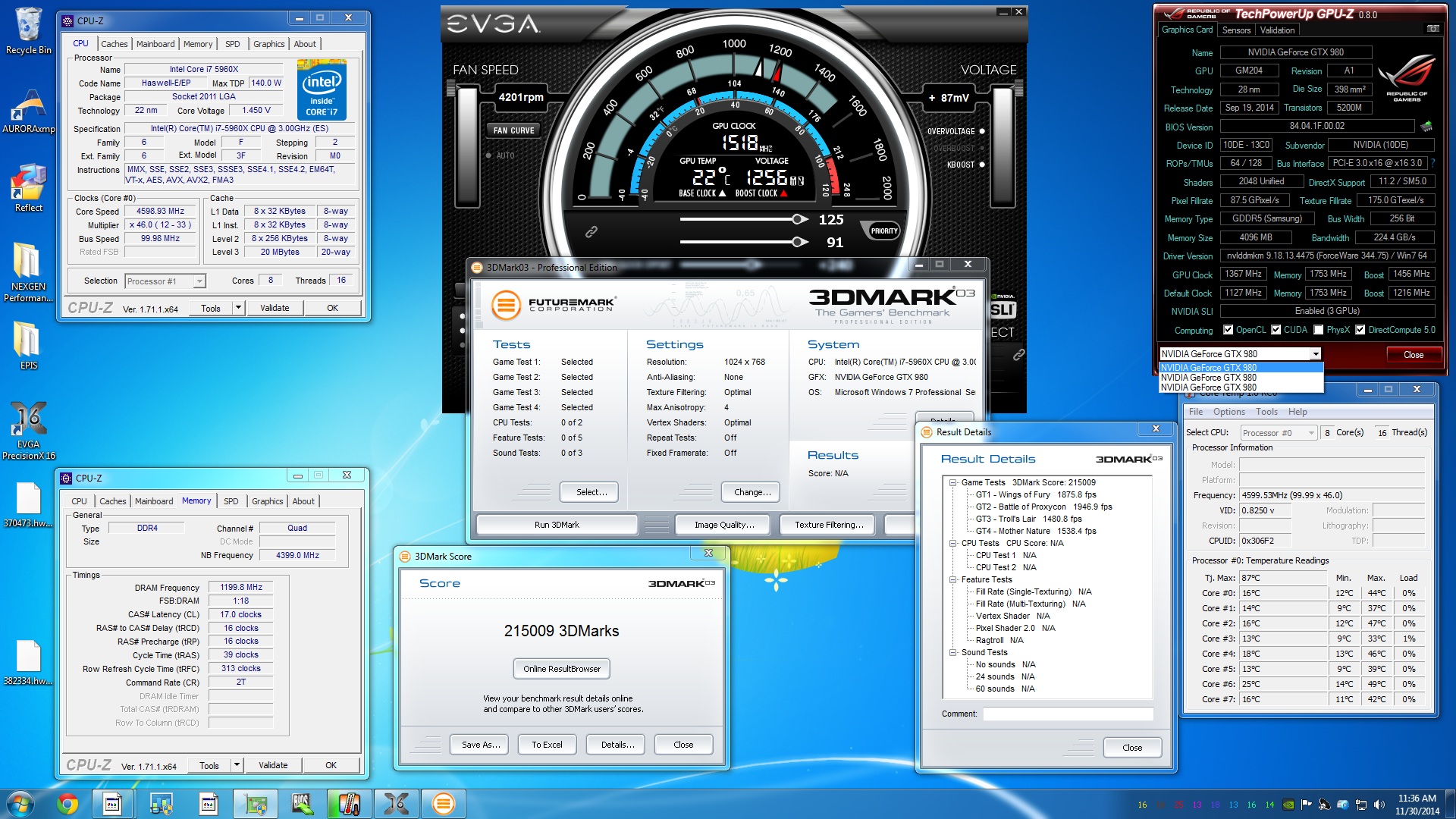The width and height of the screenshot is (1456, 819).
Task: Switch to 3DMark03 orange taskbar icon
Action: click(x=443, y=804)
